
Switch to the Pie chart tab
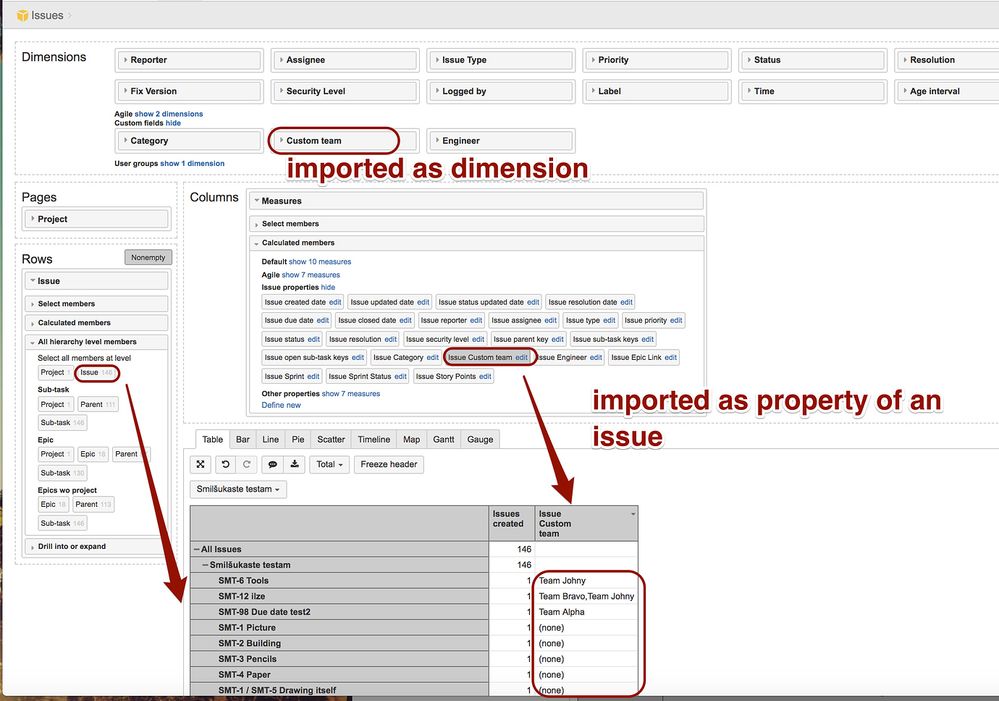click(x=298, y=440)
